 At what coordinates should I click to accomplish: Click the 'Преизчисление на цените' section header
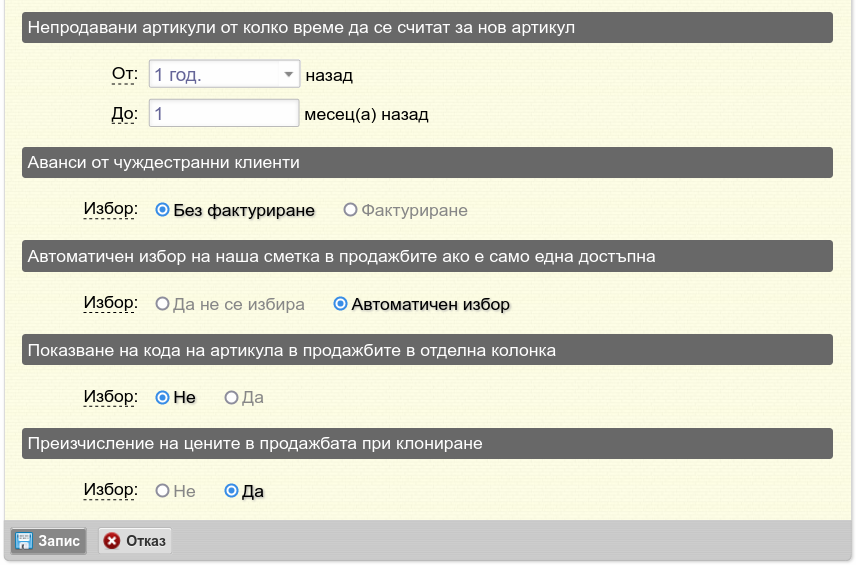427,443
